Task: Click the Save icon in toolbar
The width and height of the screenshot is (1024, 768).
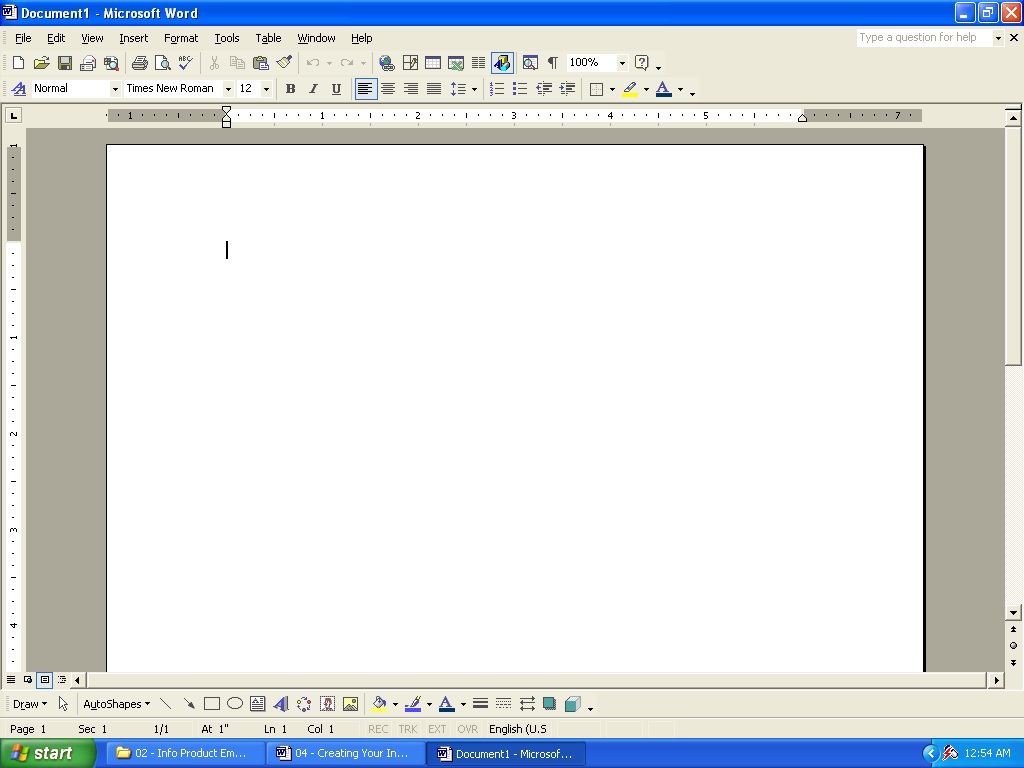Action: [x=65, y=63]
